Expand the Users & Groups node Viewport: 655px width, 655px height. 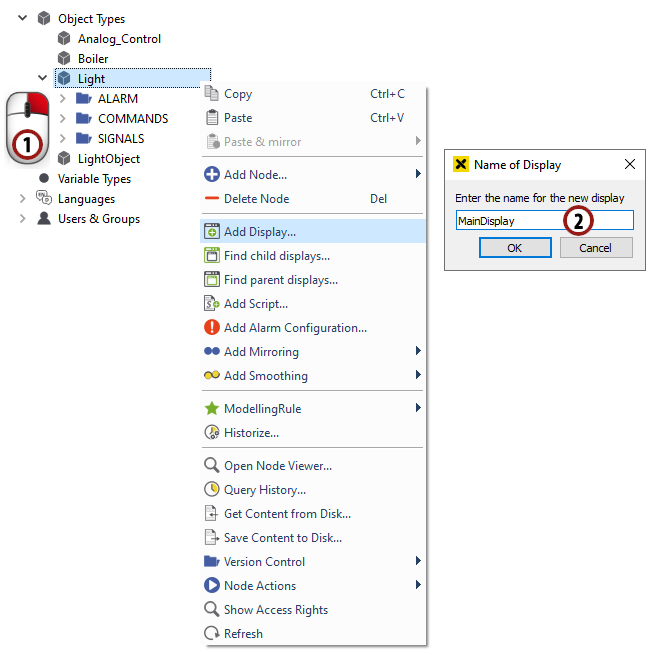(x=22, y=219)
